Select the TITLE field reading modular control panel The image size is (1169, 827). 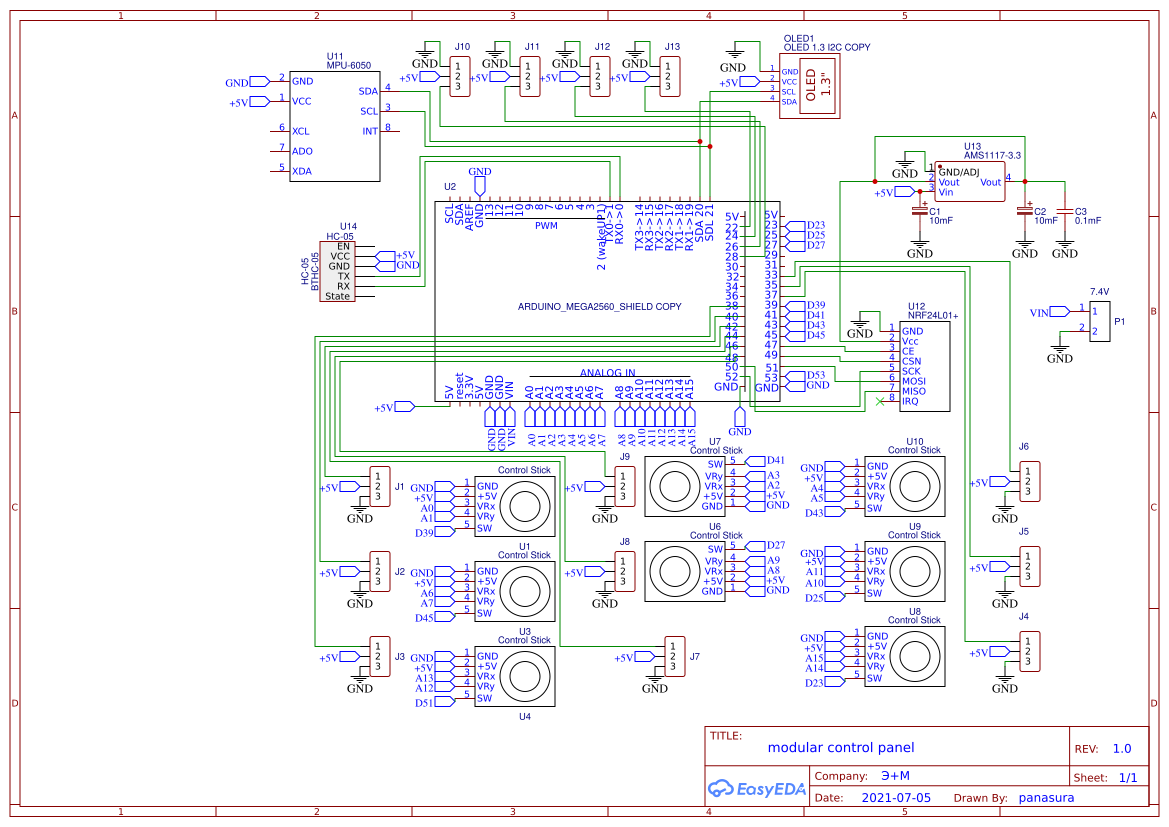tap(840, 747)
